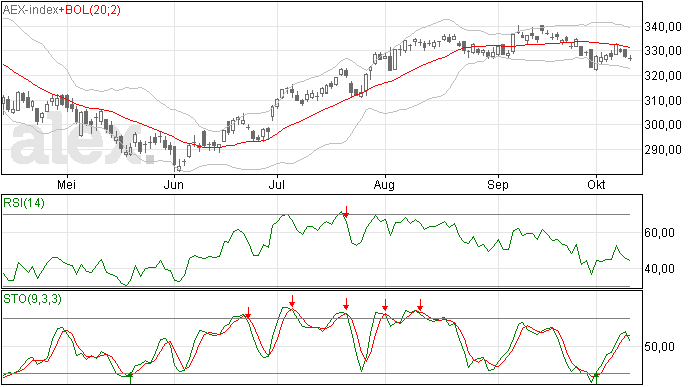Click the stochastic sell arrow in early July
The width and height of the screenshot is (690, 387).
point(292,301)
